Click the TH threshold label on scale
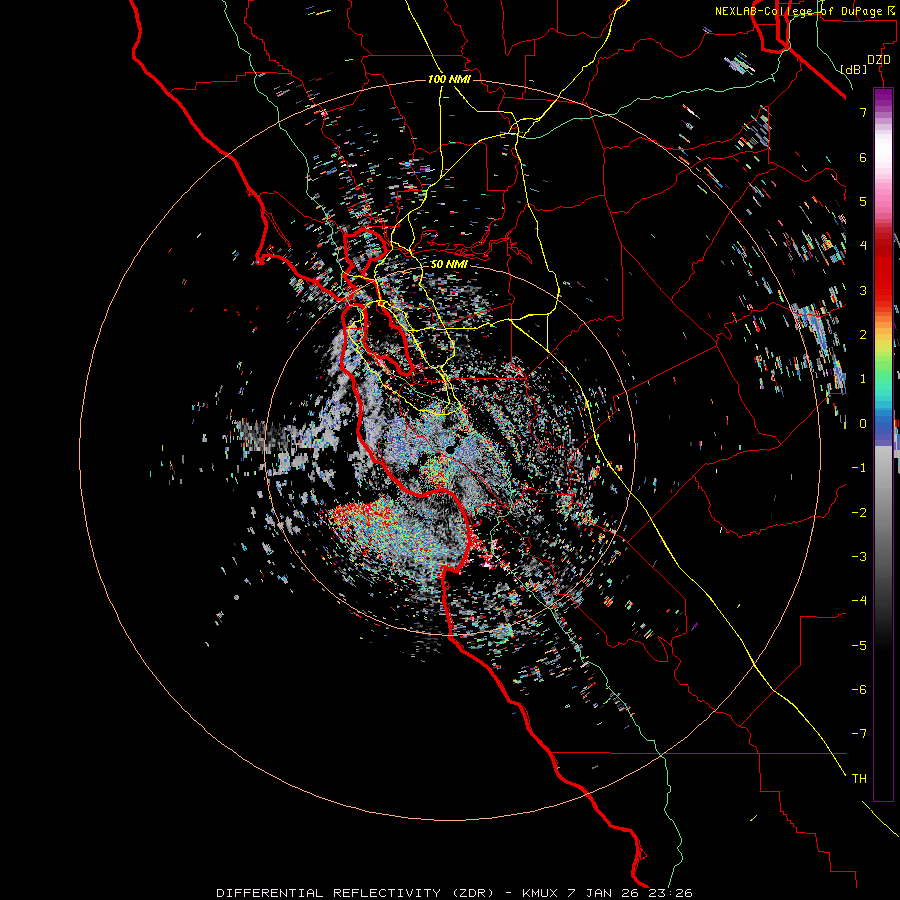The height and width of the screenshot is (900, 900). point(859,779)
